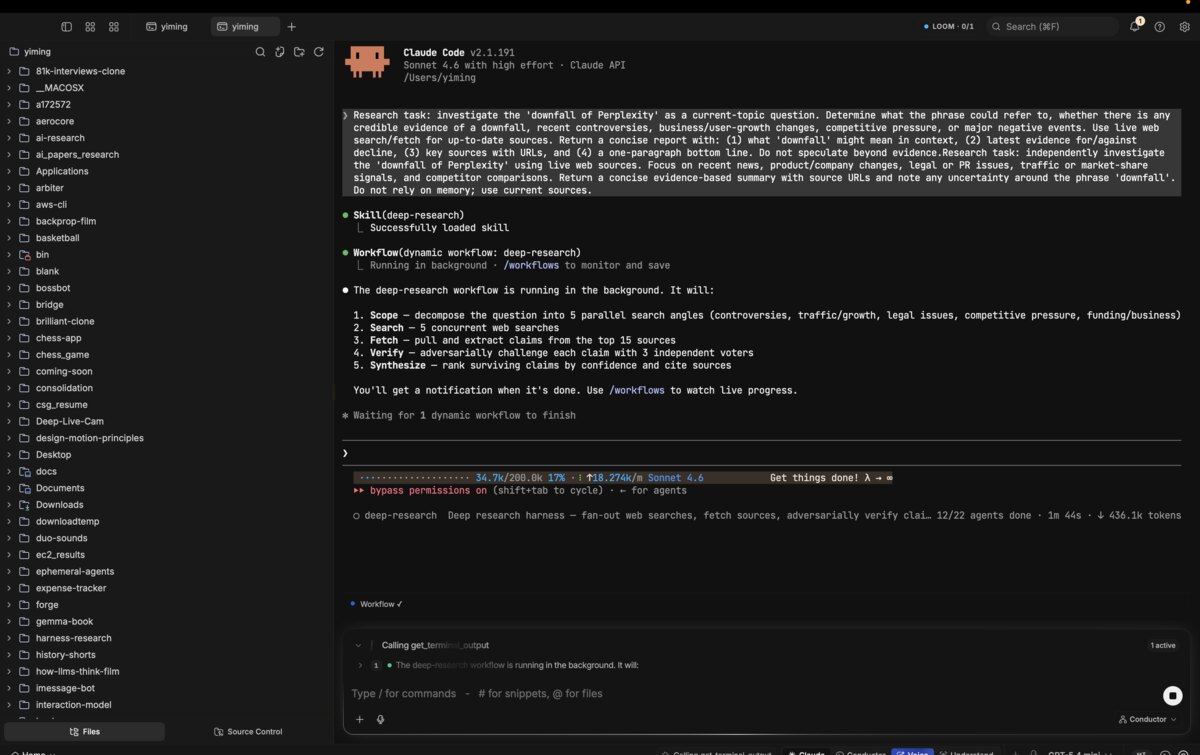1200x755 pixels.
Task: Click the Desktop folder icon
Action: (24, 454)
